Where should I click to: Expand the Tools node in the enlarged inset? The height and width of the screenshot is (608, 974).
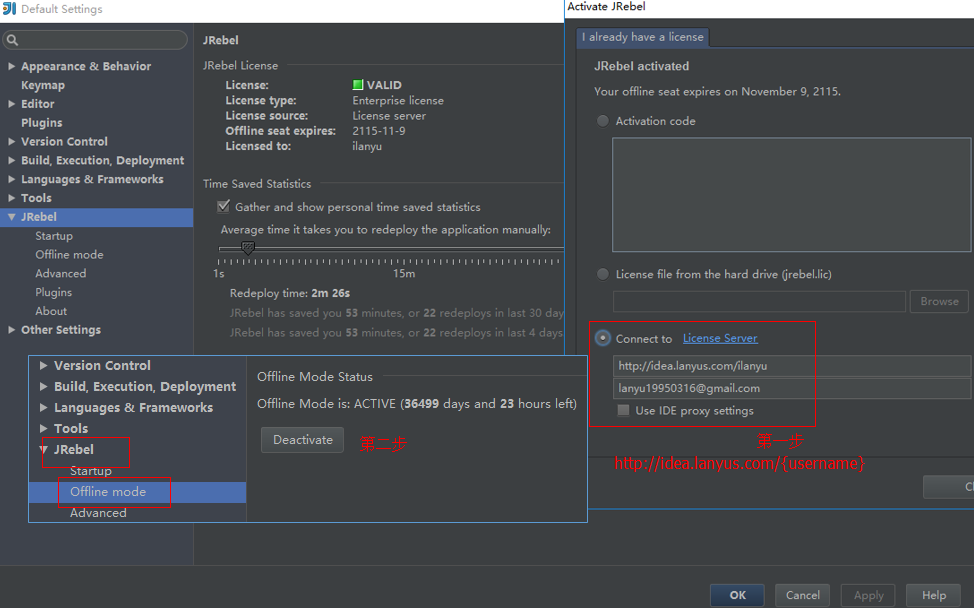43,428
